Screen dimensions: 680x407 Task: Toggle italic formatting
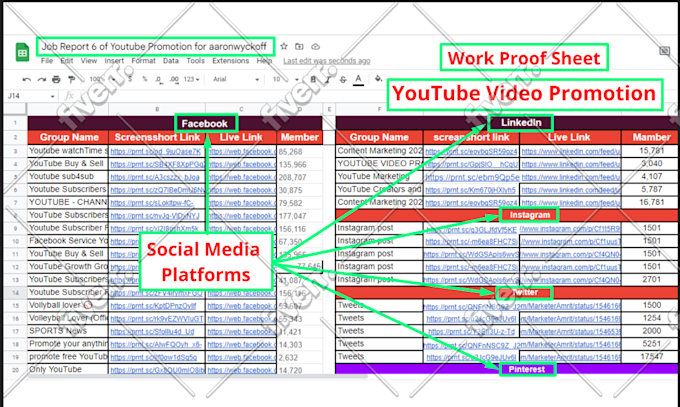tap(328, 79)
